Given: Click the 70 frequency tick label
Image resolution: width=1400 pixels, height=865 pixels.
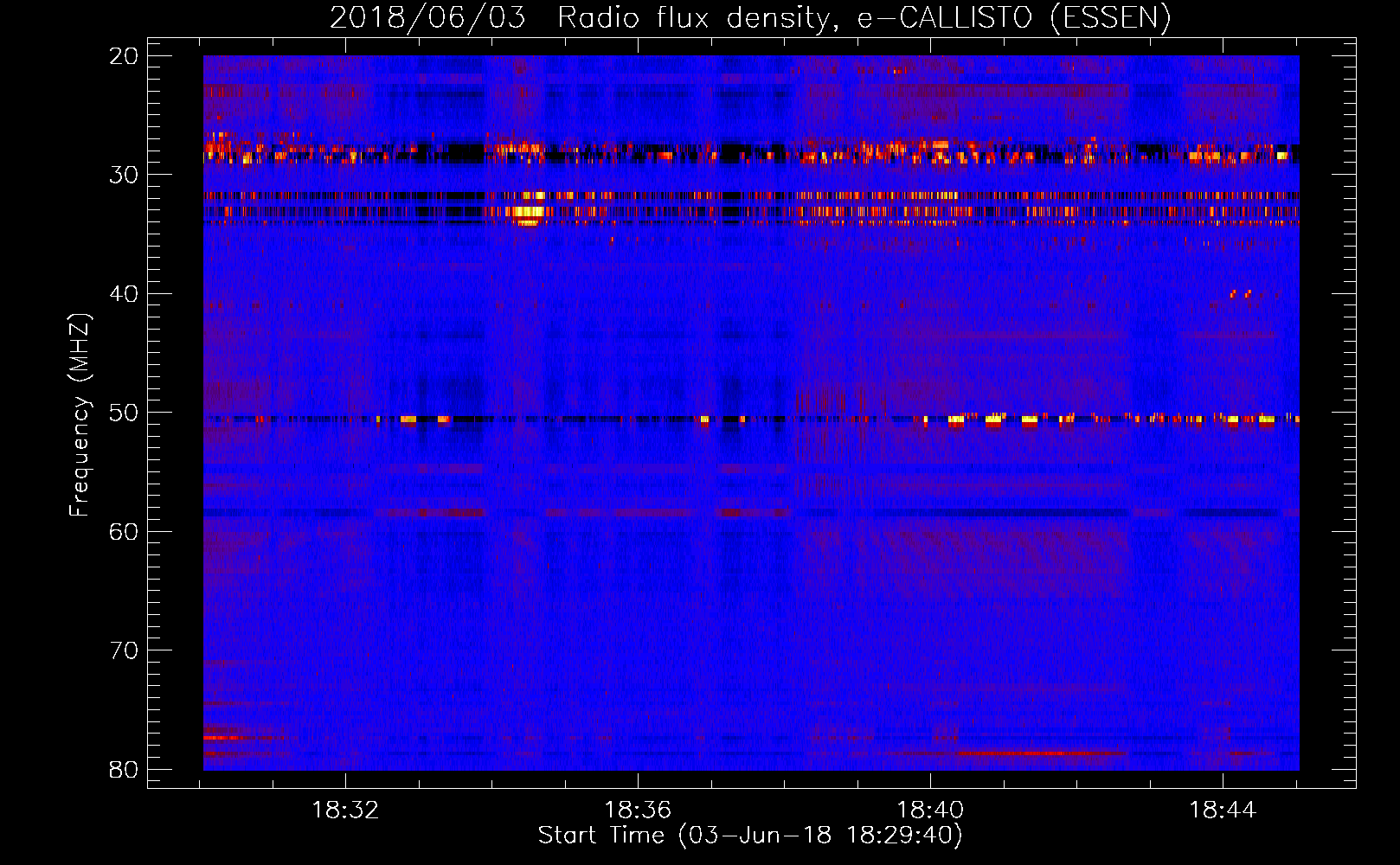Looking at the screenshot, I should pos(124,650).
